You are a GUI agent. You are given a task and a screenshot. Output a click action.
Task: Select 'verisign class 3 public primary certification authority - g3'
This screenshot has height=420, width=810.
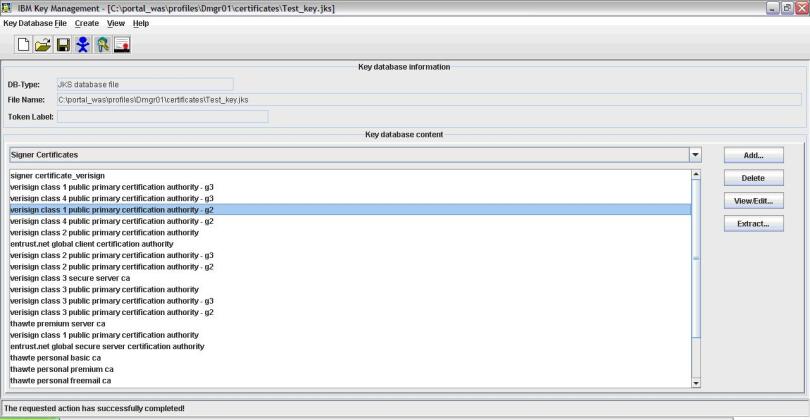[350, 301]
